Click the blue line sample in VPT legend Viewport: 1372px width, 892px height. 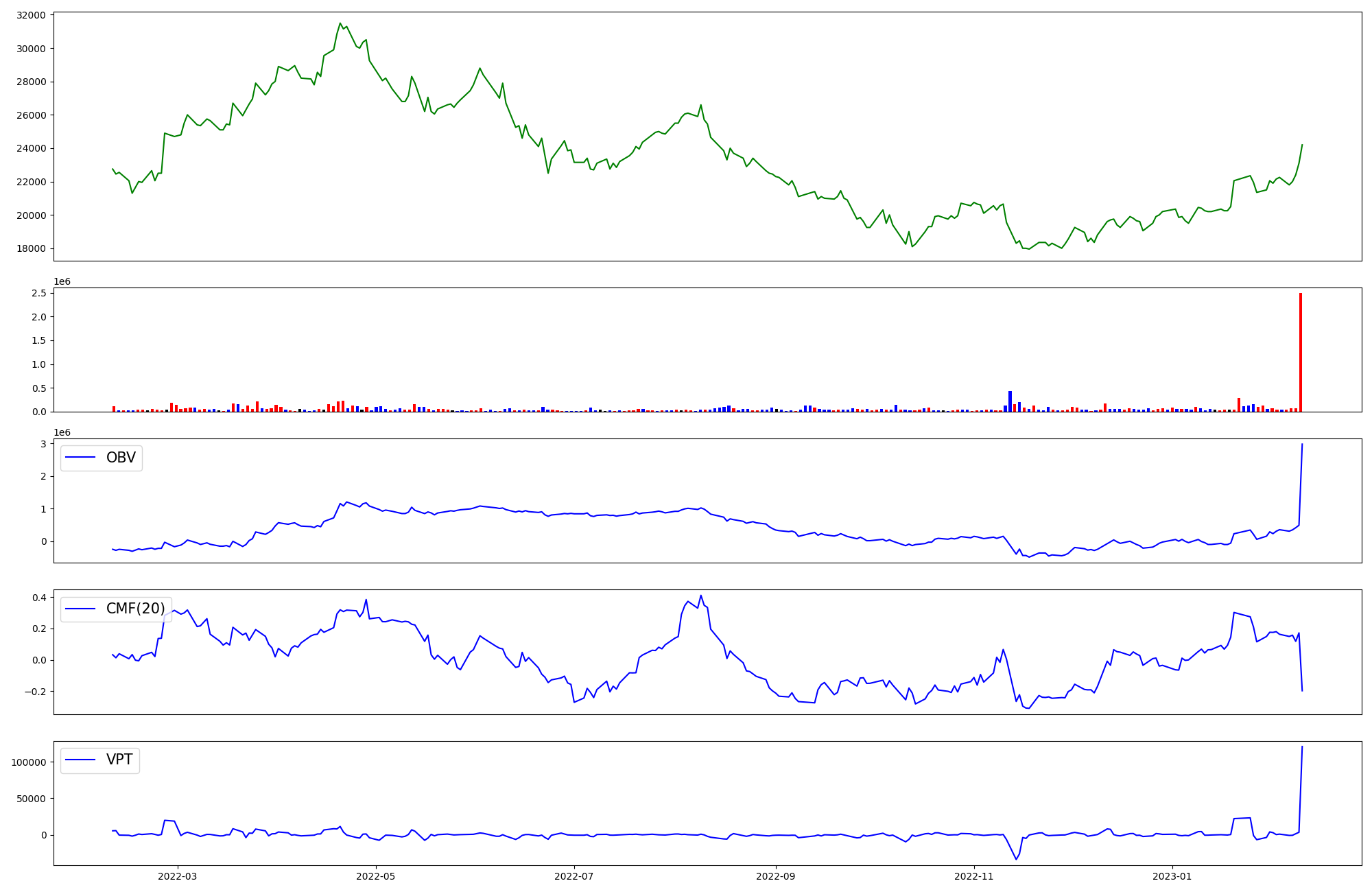coord(80,760)
